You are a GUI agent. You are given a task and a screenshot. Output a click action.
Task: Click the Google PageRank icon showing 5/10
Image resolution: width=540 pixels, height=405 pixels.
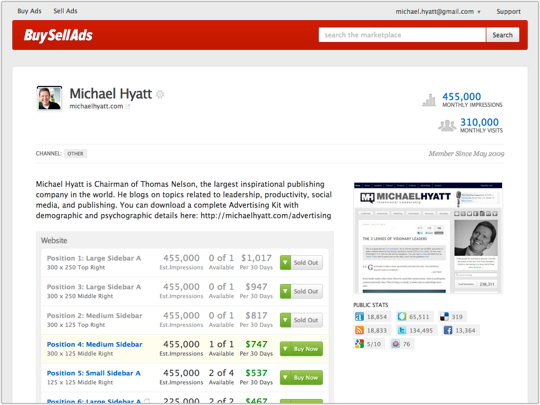click(359, 344)
